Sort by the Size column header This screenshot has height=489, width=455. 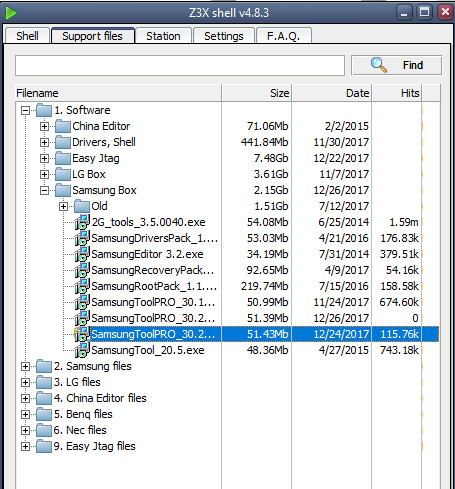tap(257, 93)
